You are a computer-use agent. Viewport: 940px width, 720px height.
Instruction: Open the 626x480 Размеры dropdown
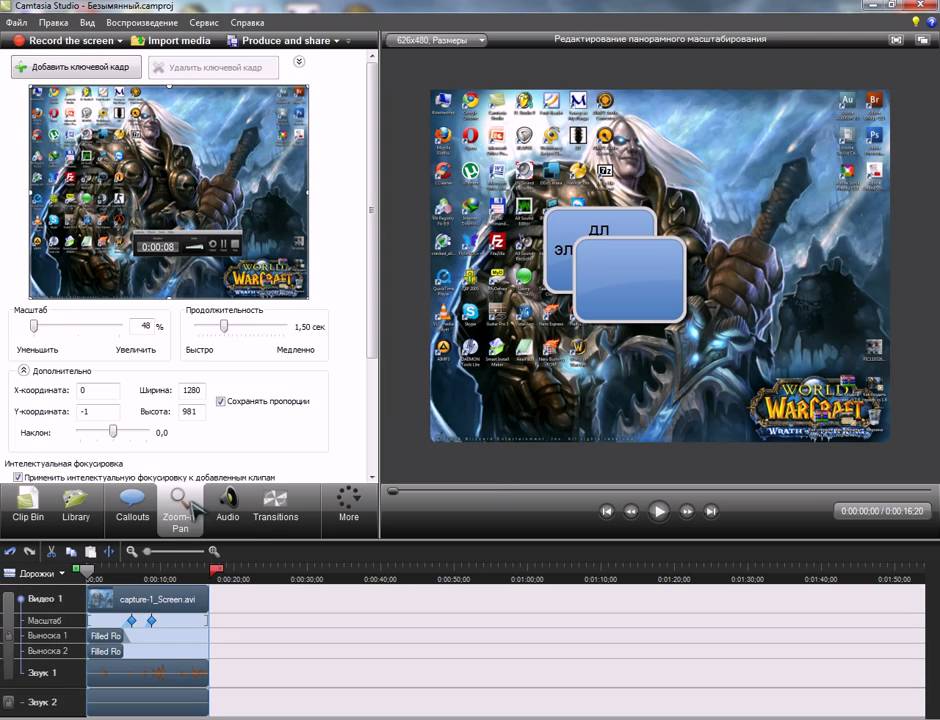point(436,40)
